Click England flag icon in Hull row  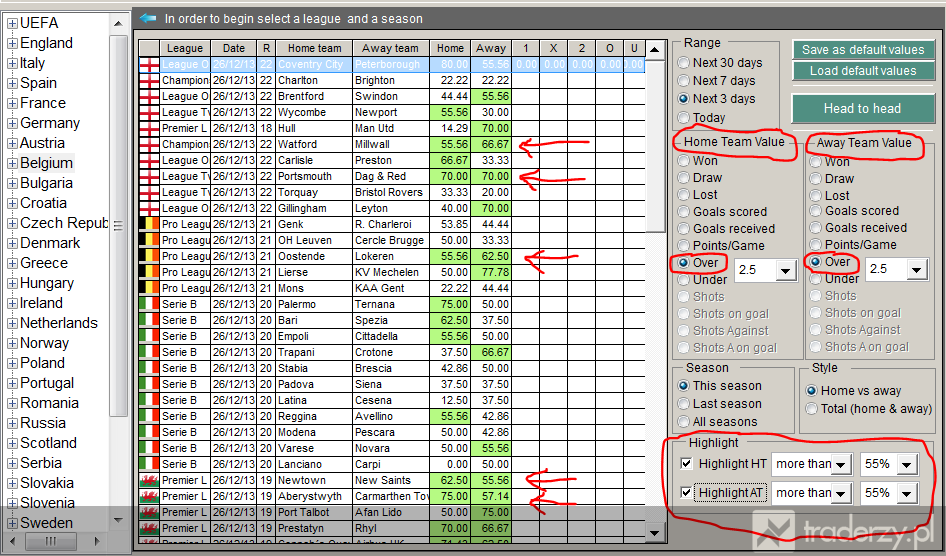[x=149, y=128]
